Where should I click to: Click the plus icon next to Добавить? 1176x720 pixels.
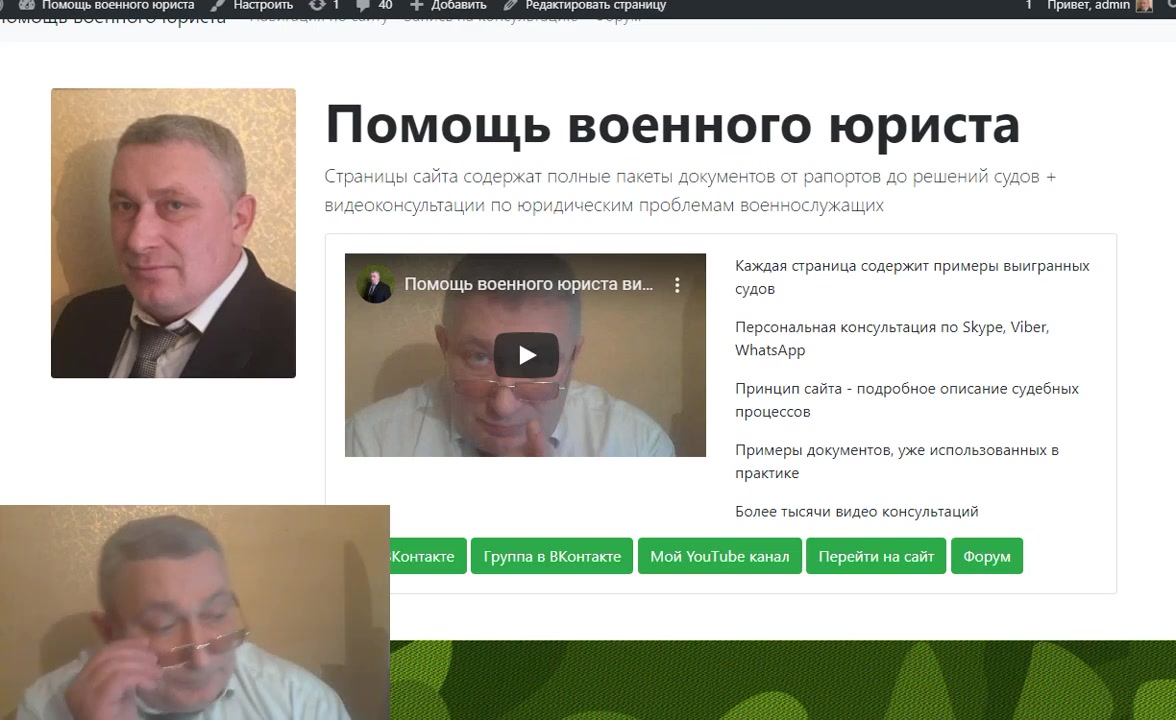click(x=416, y=5)
